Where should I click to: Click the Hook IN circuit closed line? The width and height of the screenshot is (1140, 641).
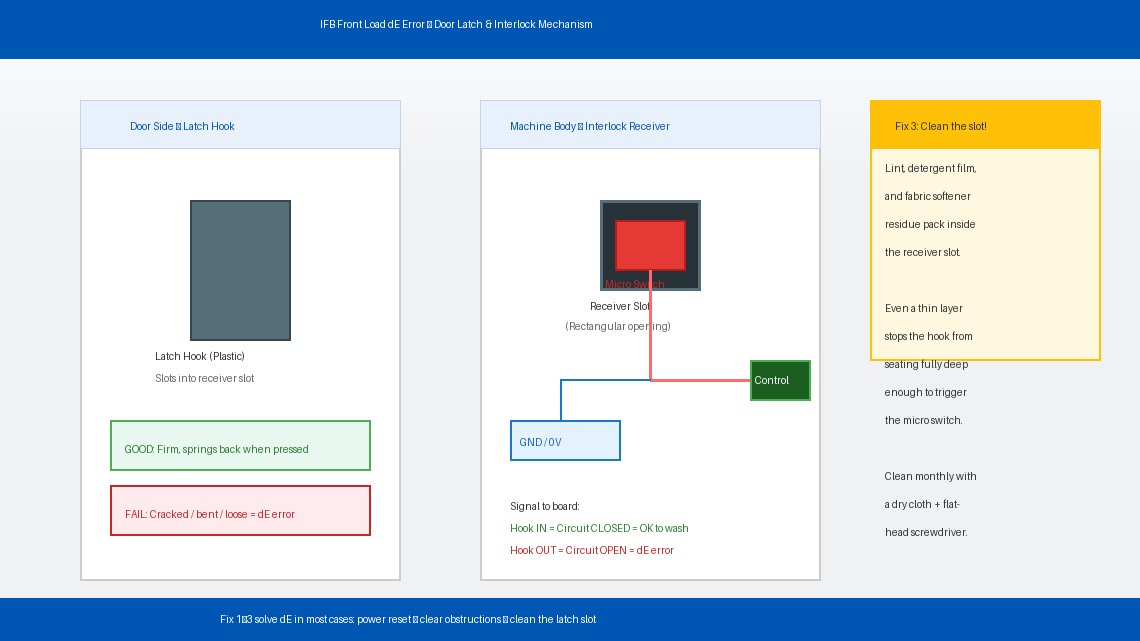pyautogui.click(x=599, y=528)
